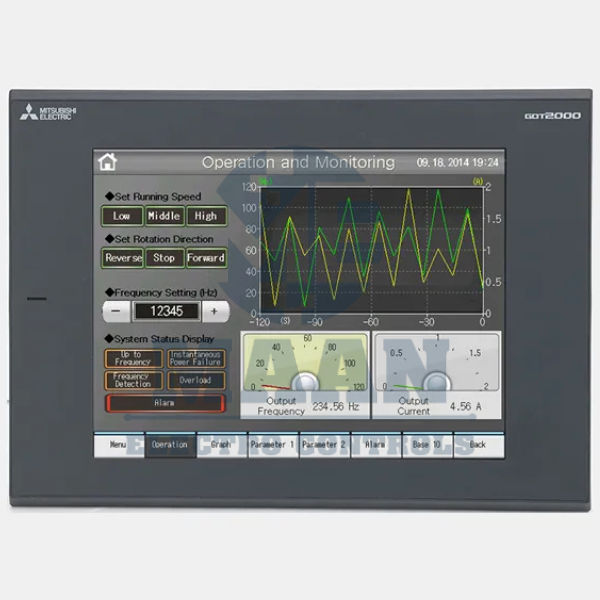Tap the Home icon
The width and height of the screenshot is (600, 600).
(x=108, y=162)
